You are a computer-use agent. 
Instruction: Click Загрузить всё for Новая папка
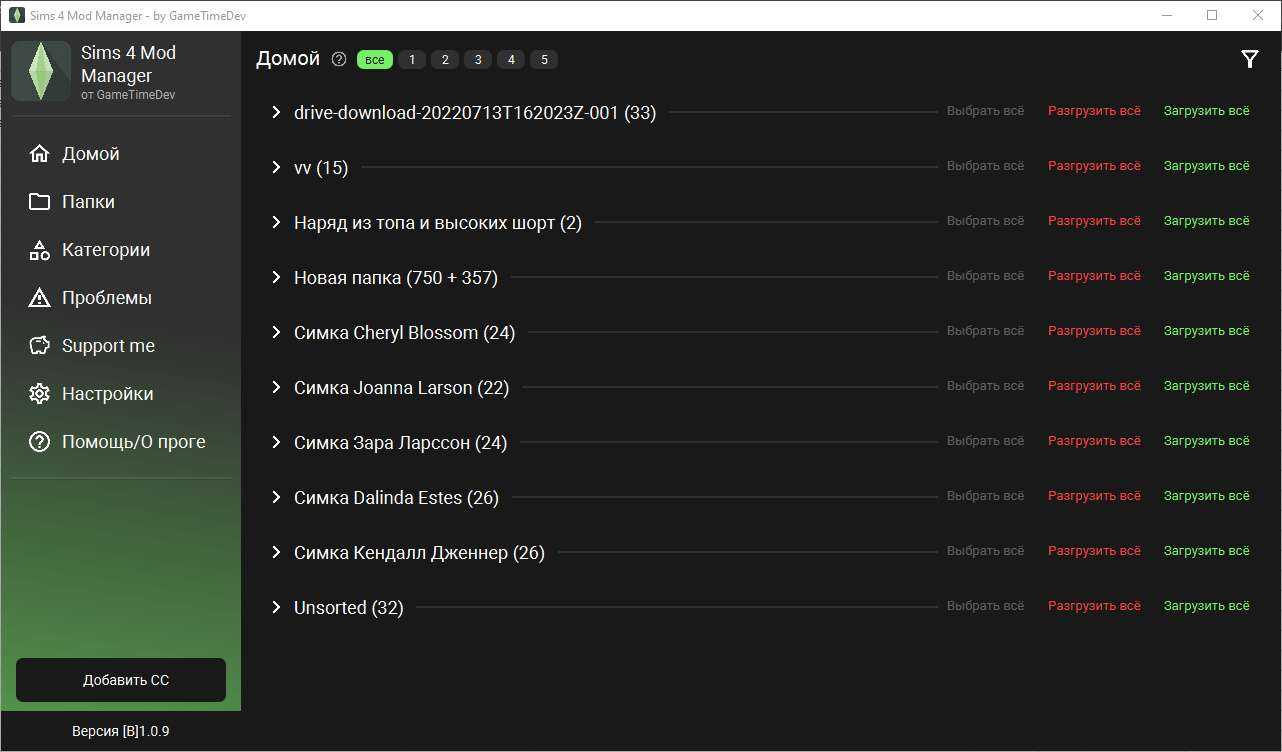click(1206, 276)
